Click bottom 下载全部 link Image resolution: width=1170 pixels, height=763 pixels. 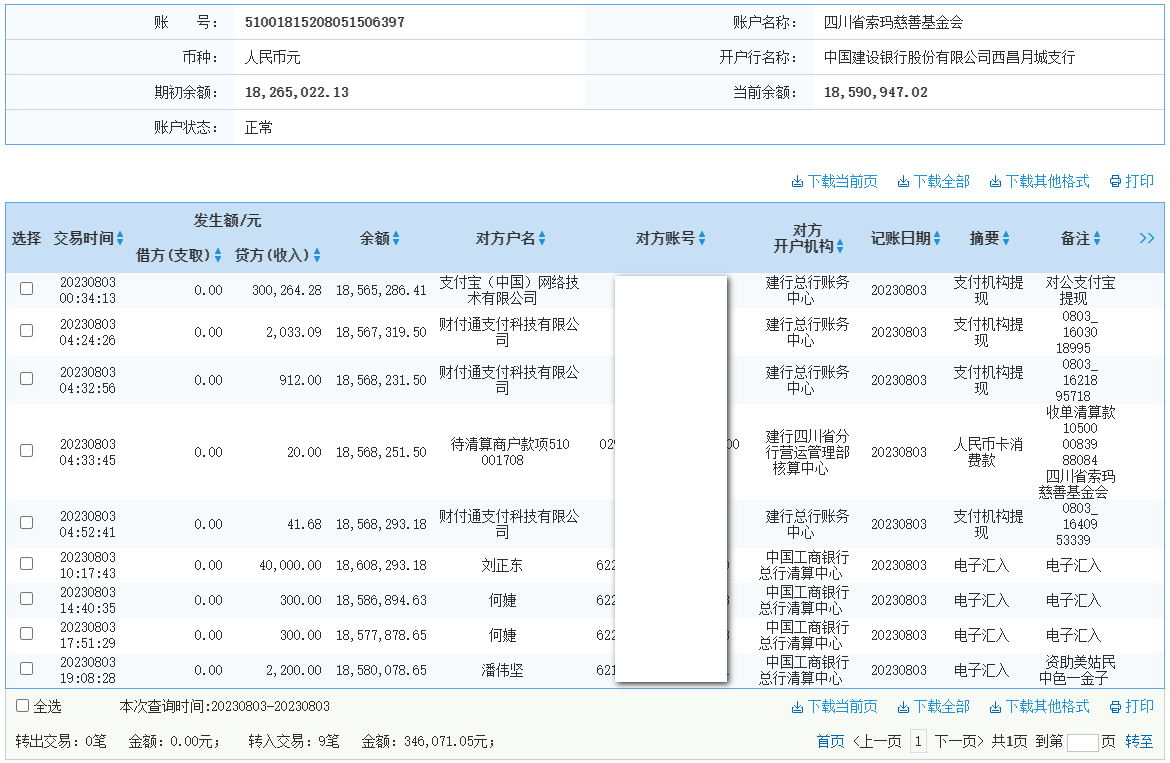[933, 706]
